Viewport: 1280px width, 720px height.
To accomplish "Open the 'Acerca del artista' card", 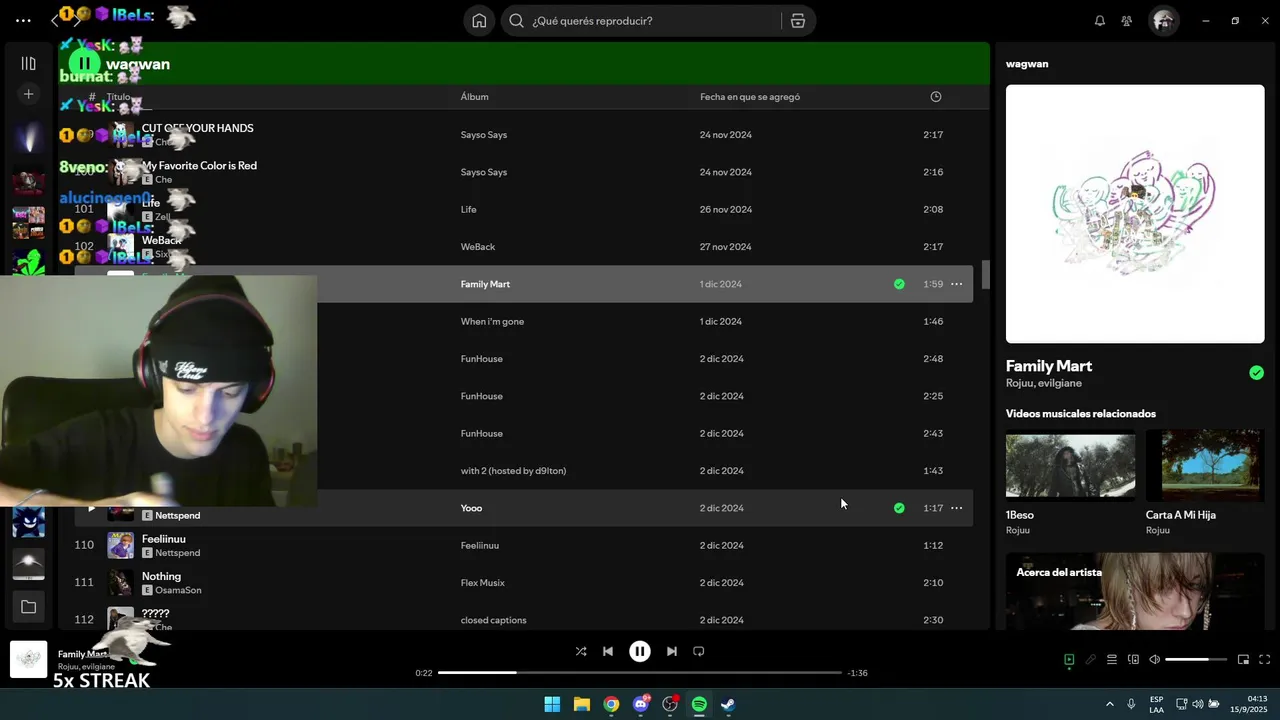I will pyautogui.click(x=1135, y=591).
